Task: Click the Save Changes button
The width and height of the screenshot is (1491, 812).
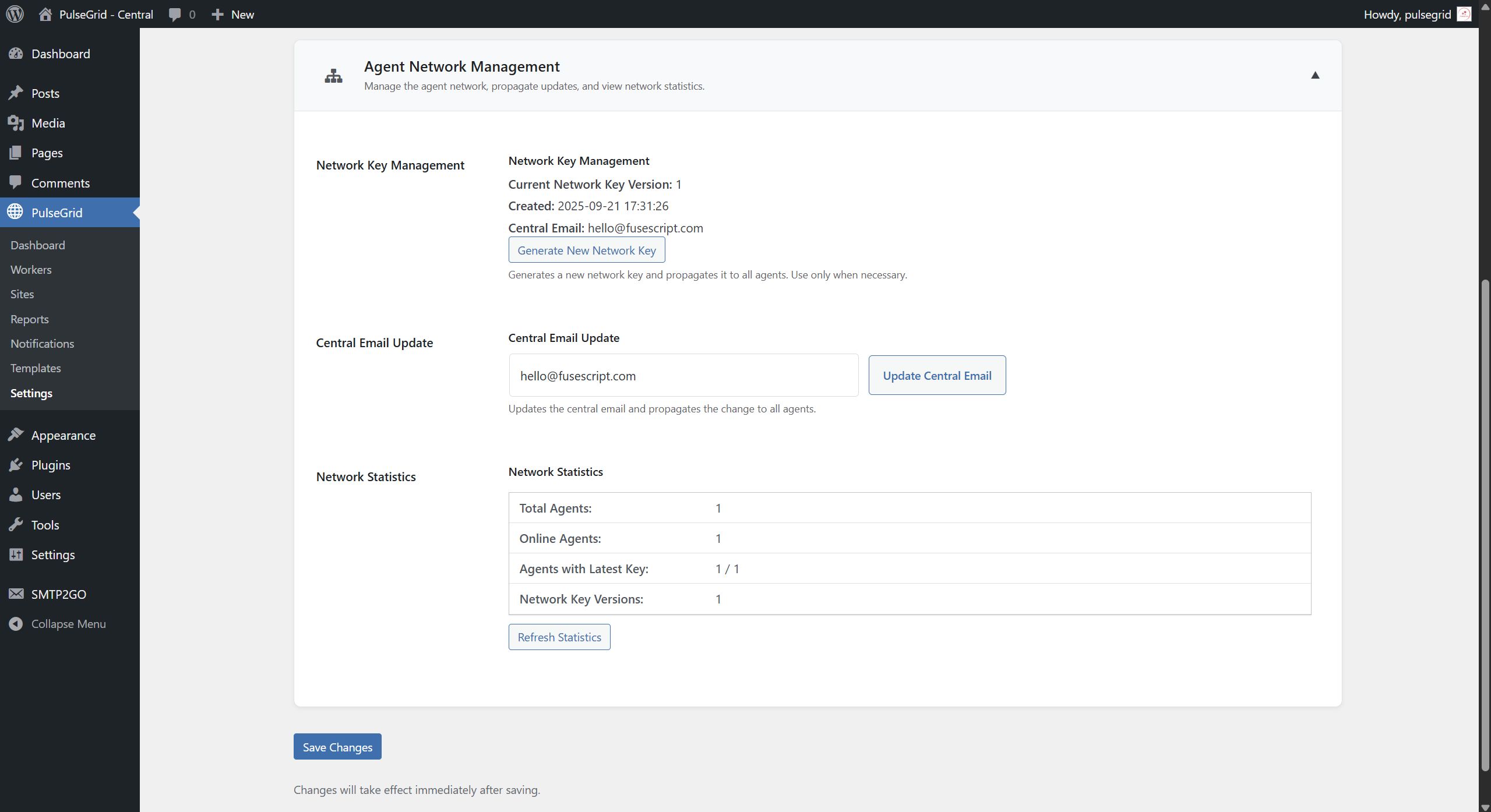Action: click(x=337, y=747)
